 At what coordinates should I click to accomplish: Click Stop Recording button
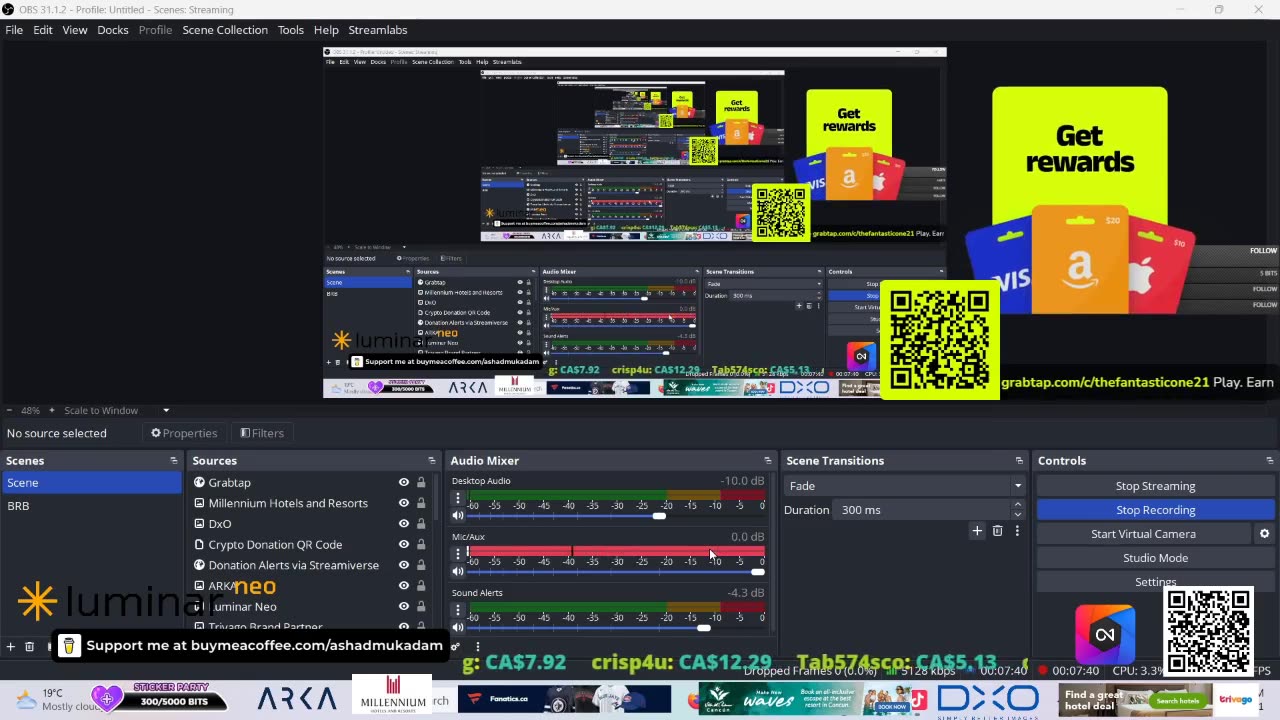click(x=1155, y=510)
